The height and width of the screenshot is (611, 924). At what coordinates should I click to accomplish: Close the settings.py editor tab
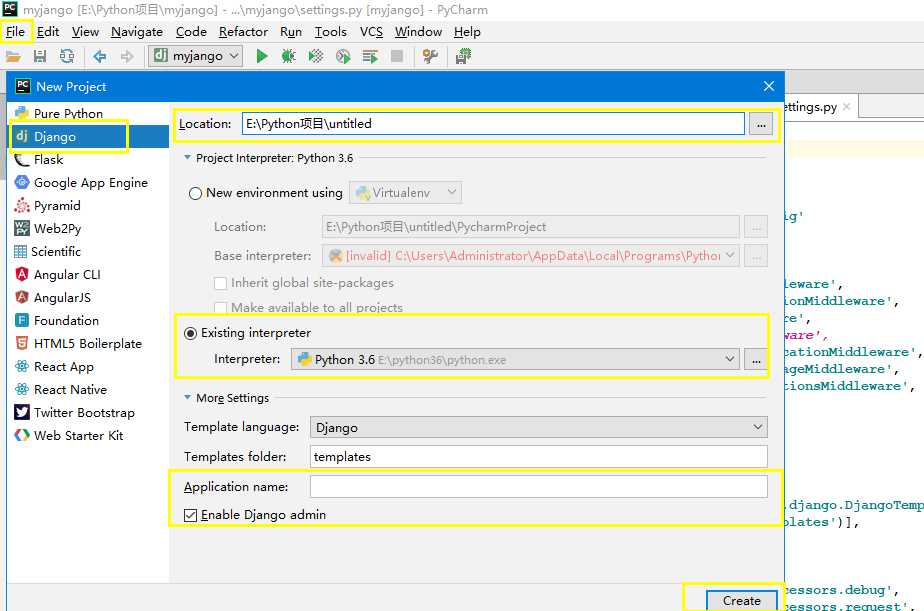847,107
